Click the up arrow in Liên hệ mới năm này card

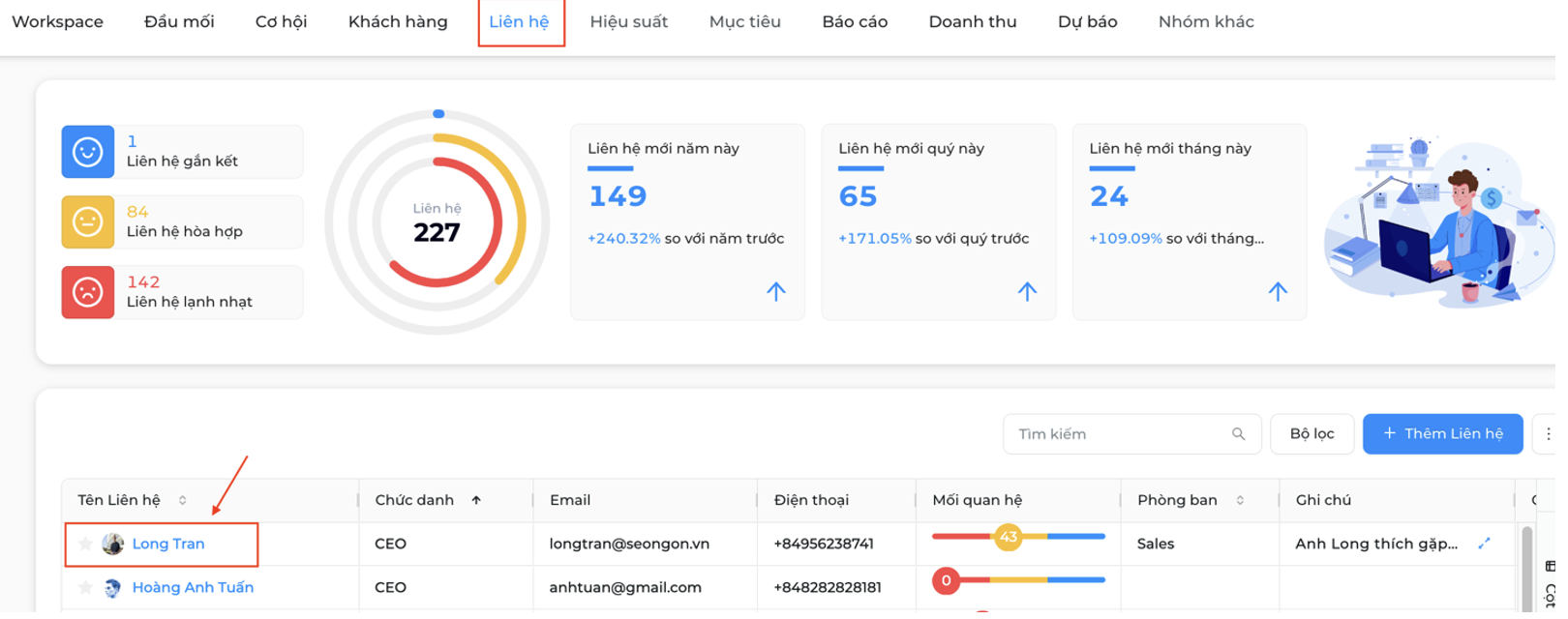[776, 291]
